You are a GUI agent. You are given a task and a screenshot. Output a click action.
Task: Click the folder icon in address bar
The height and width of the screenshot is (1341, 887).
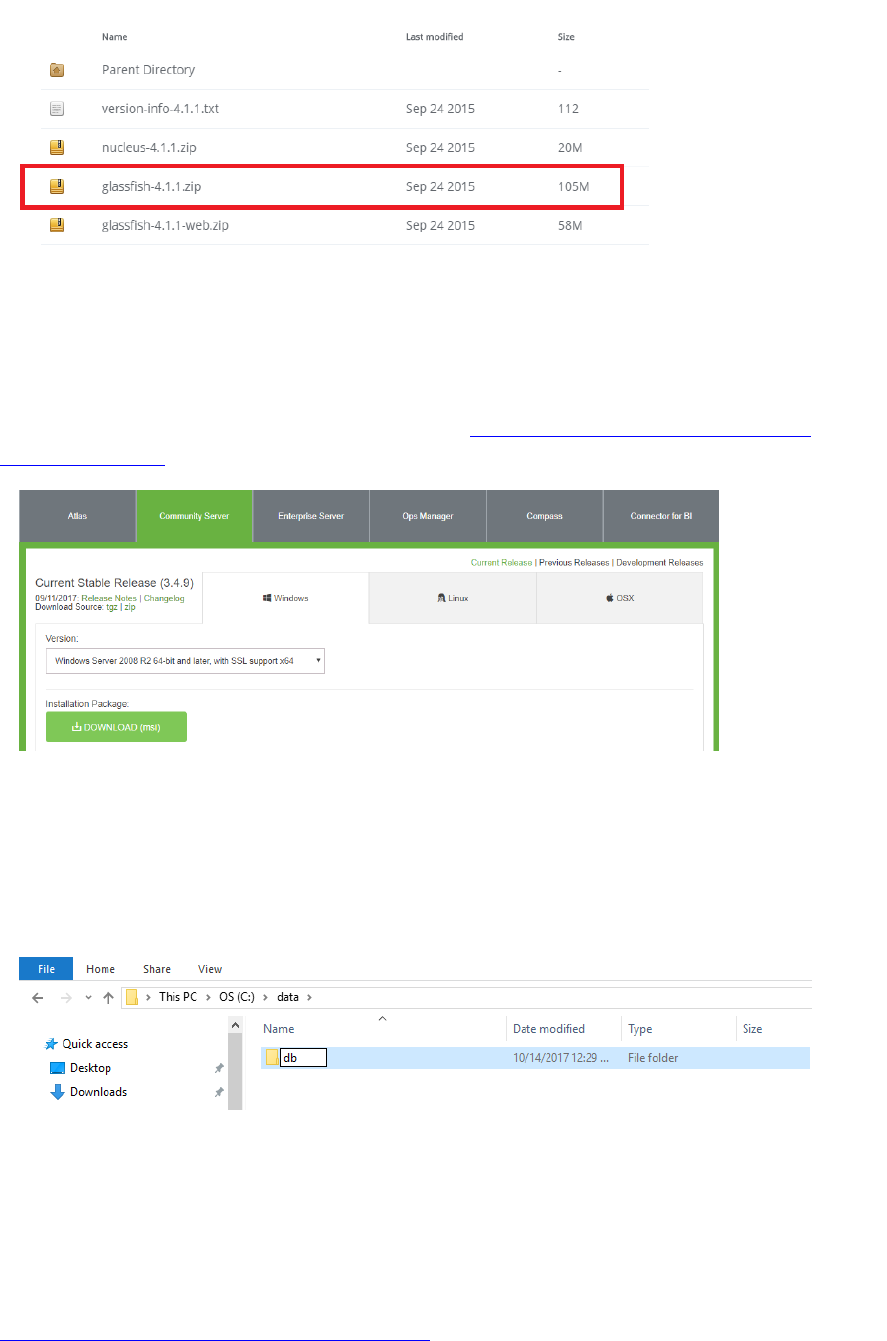pos(131,997)
